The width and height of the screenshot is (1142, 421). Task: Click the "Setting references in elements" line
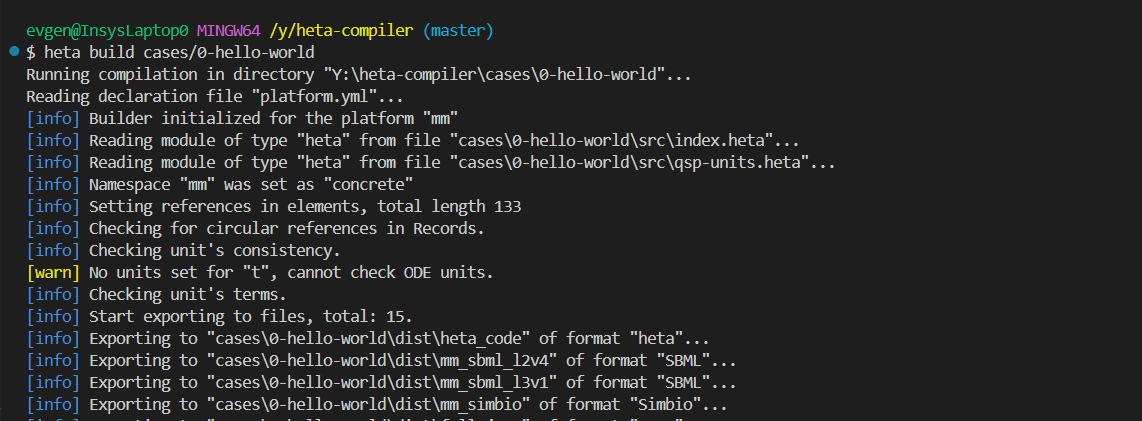274,207
